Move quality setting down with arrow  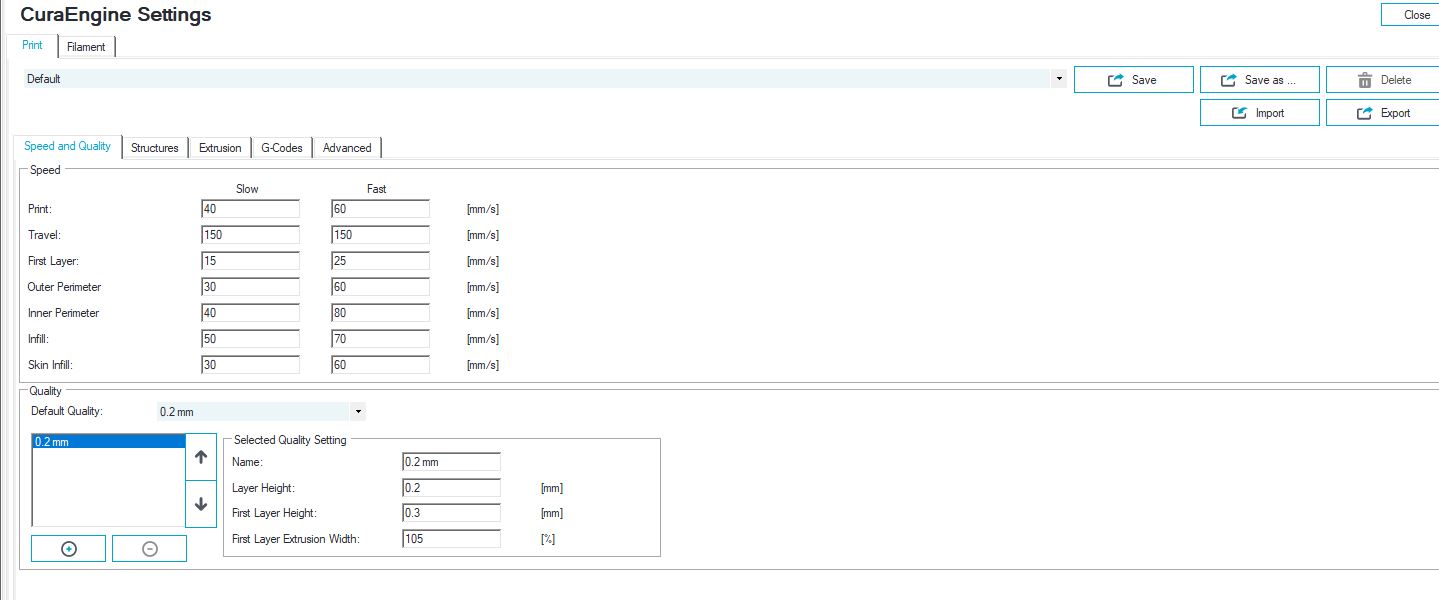[x=201, y=504]
